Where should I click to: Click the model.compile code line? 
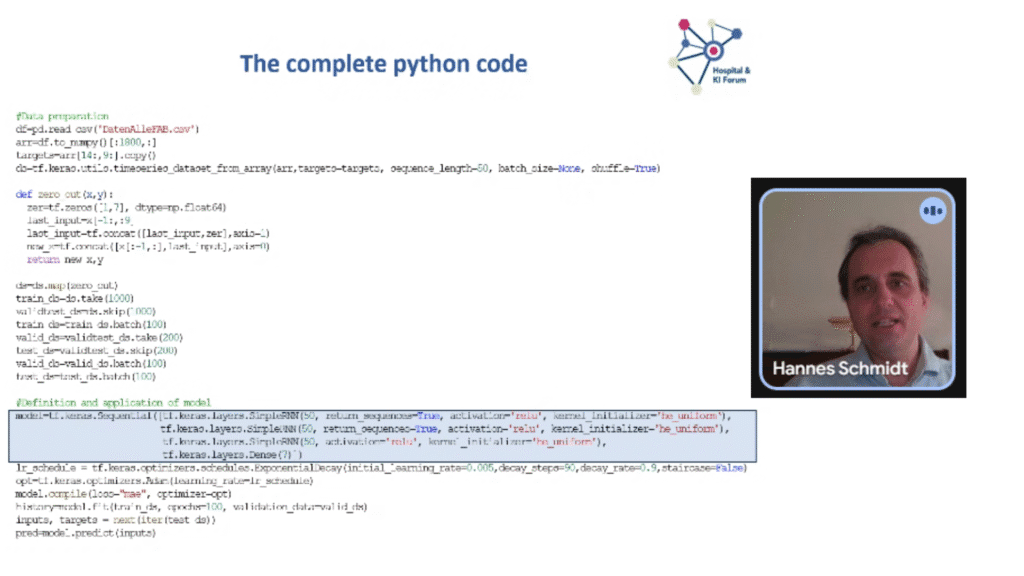click(x=123, y=494)
